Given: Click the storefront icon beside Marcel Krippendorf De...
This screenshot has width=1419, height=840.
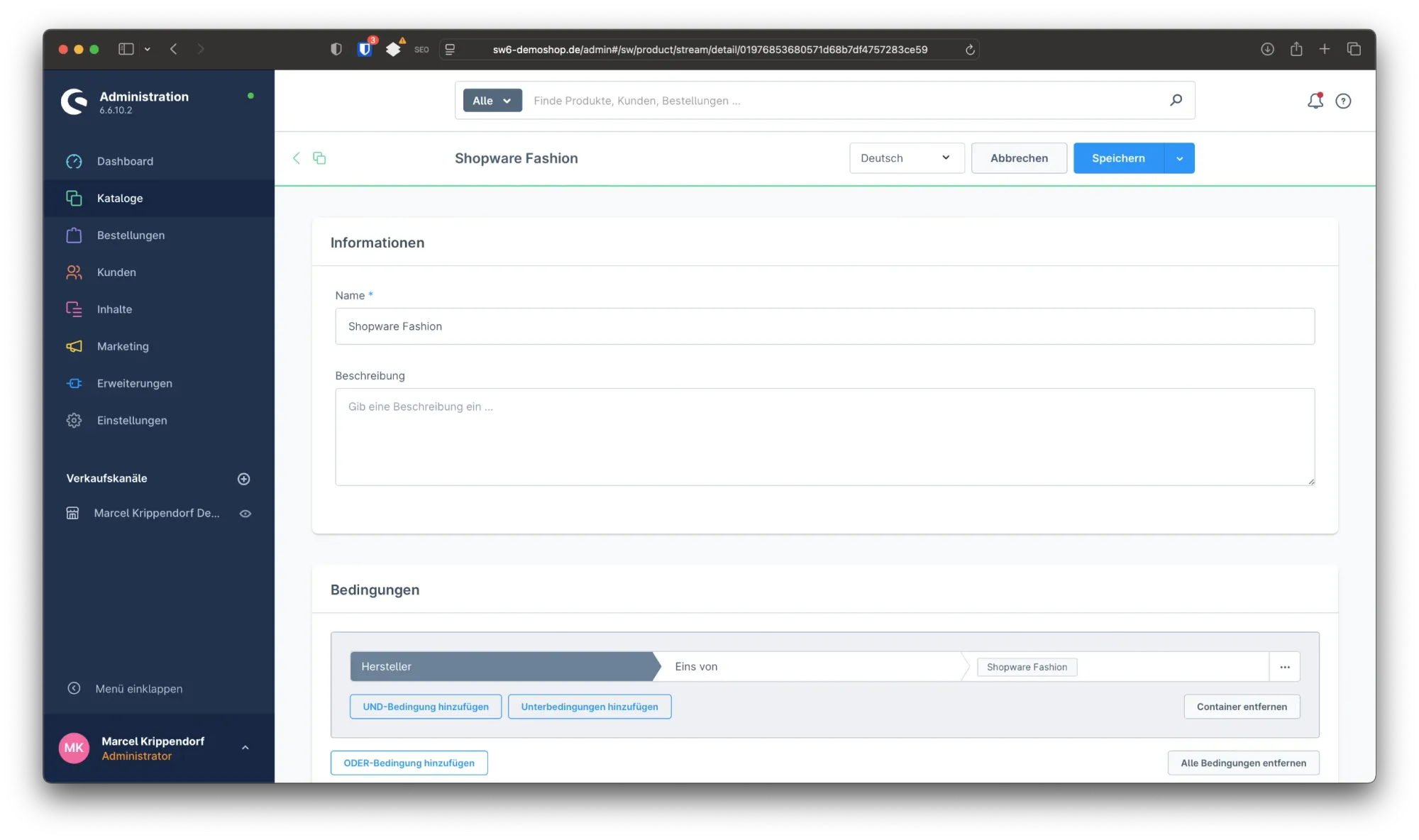Looking at the screenshot, I should tap(72, 513).
